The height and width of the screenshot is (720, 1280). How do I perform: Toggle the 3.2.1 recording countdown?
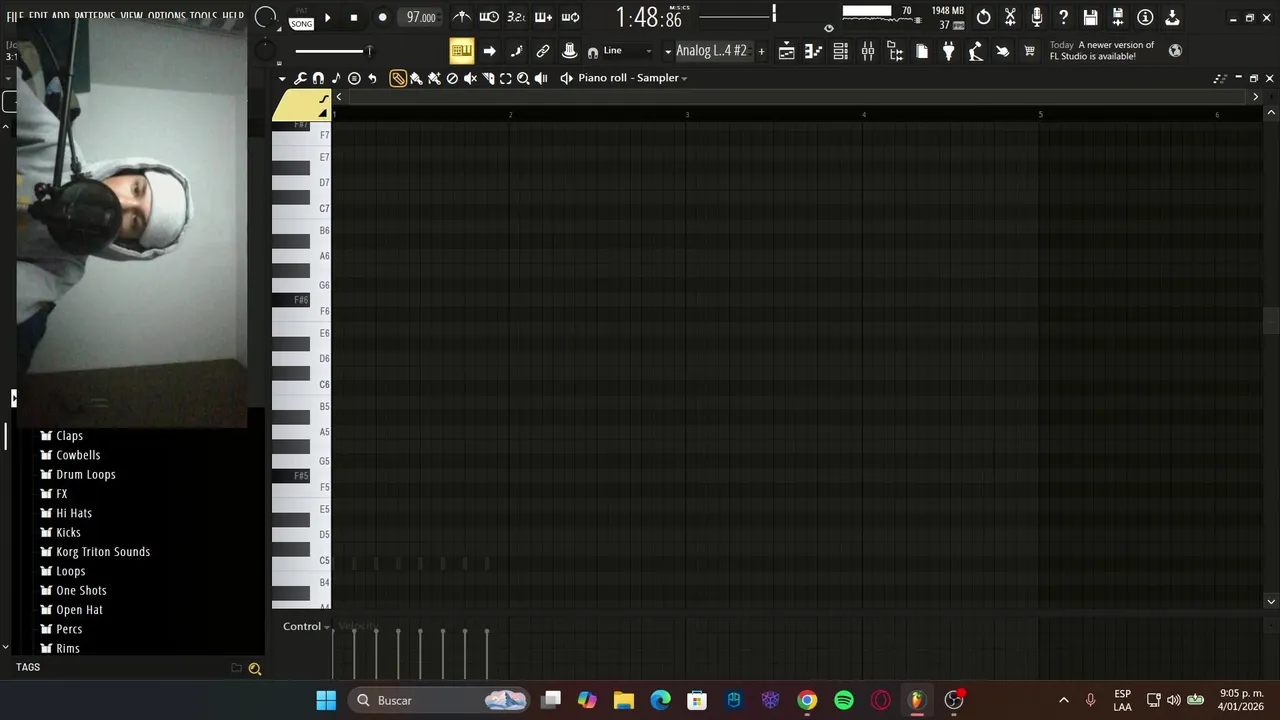pos(516,17)
